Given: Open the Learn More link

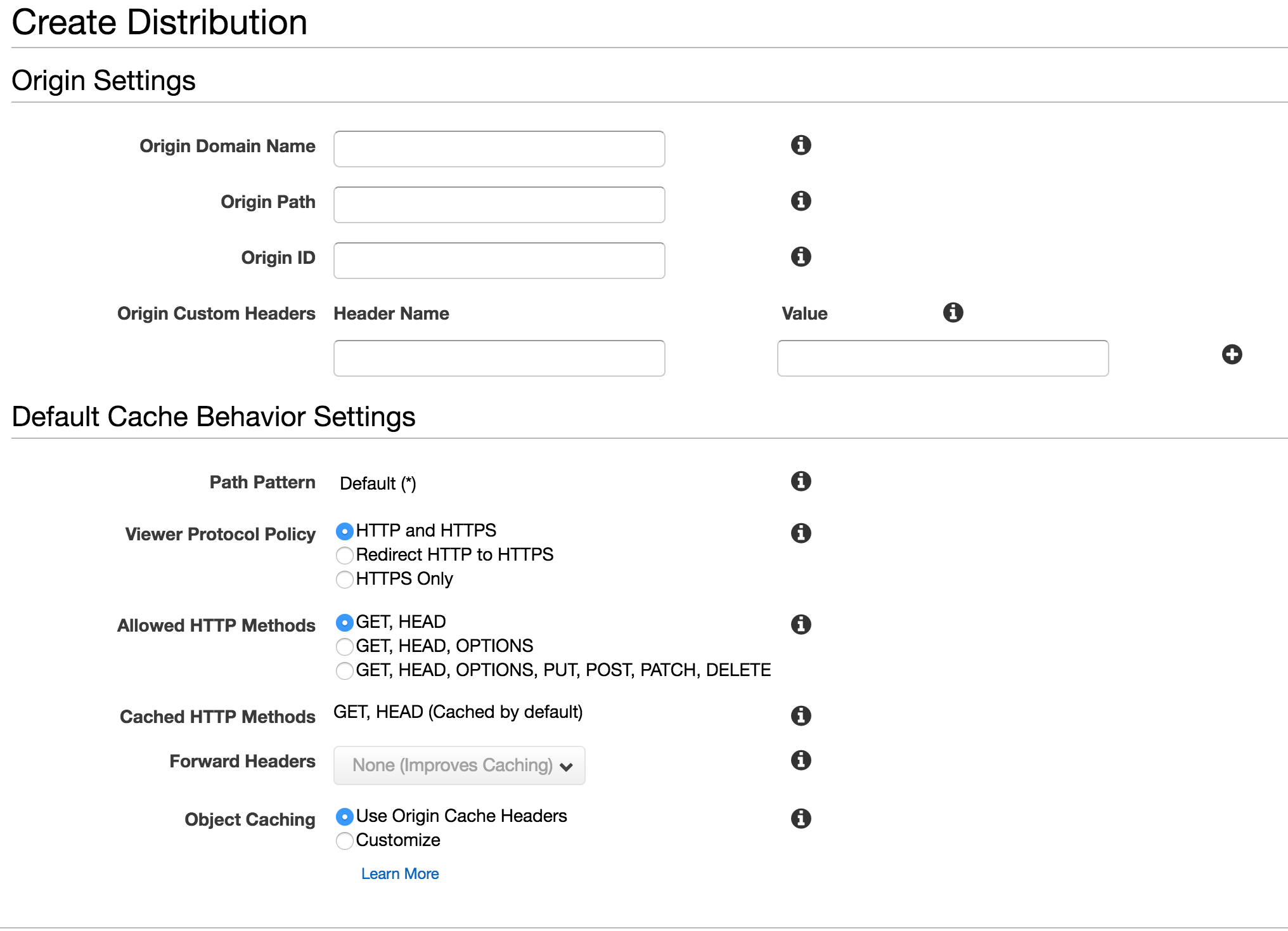Looking at the screenshot, I should [x=399, y=874].
